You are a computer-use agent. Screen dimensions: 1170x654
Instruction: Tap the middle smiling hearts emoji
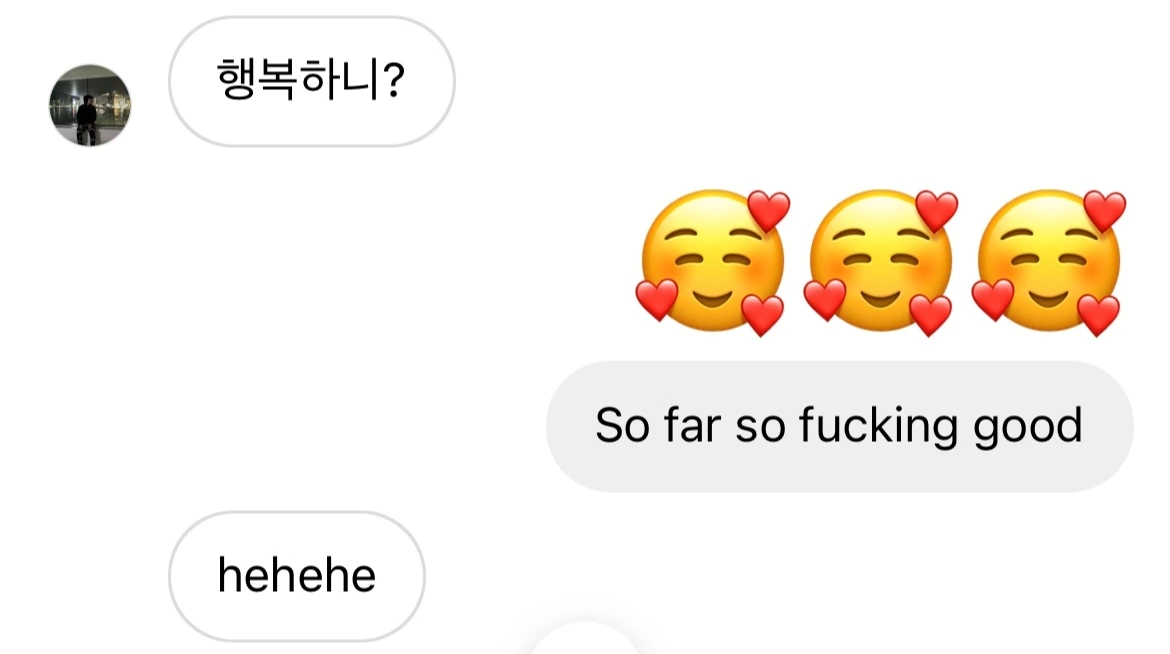[880, 263]
